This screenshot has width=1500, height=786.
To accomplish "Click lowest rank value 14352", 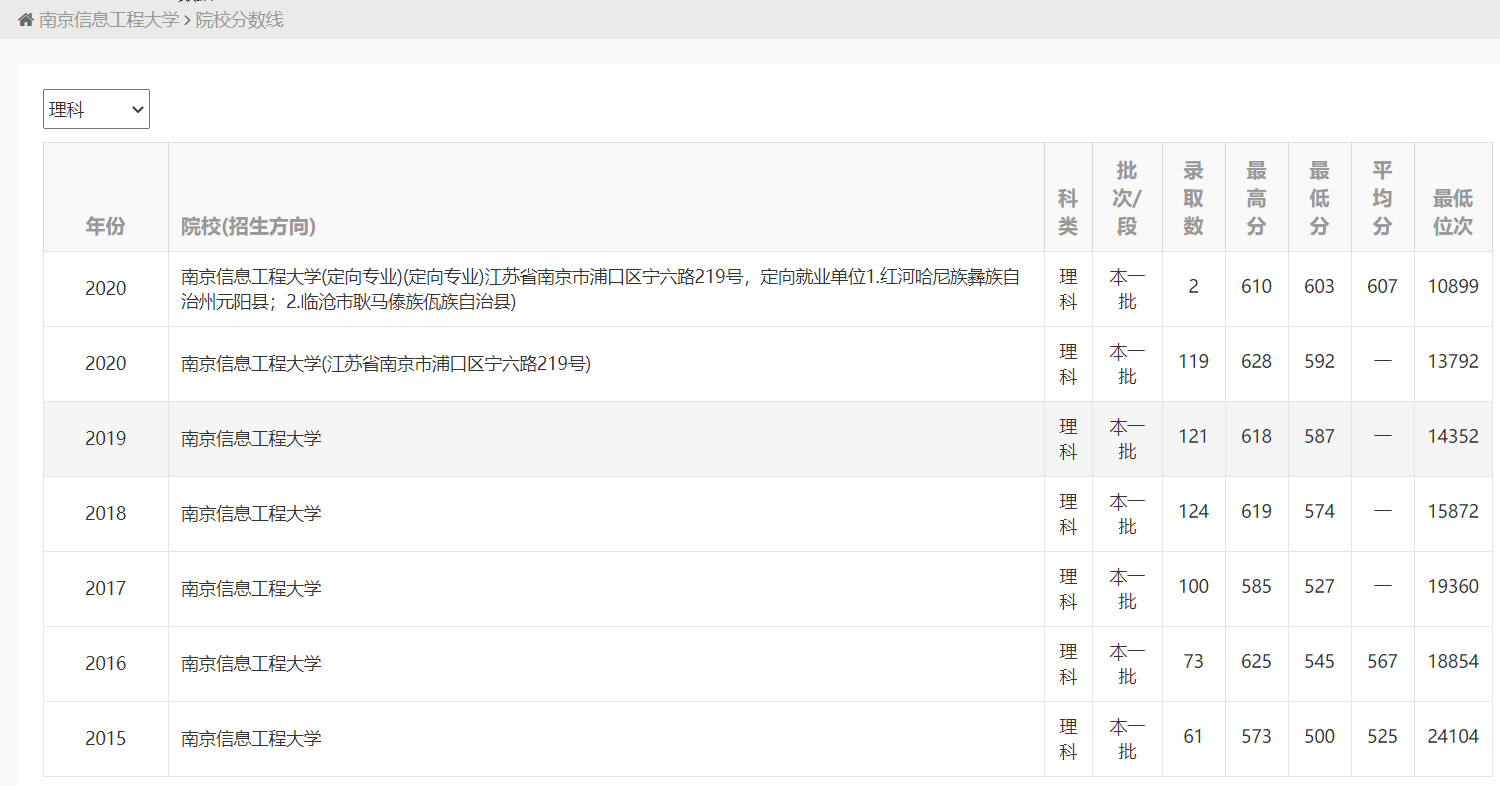I will click(1453, 437).
